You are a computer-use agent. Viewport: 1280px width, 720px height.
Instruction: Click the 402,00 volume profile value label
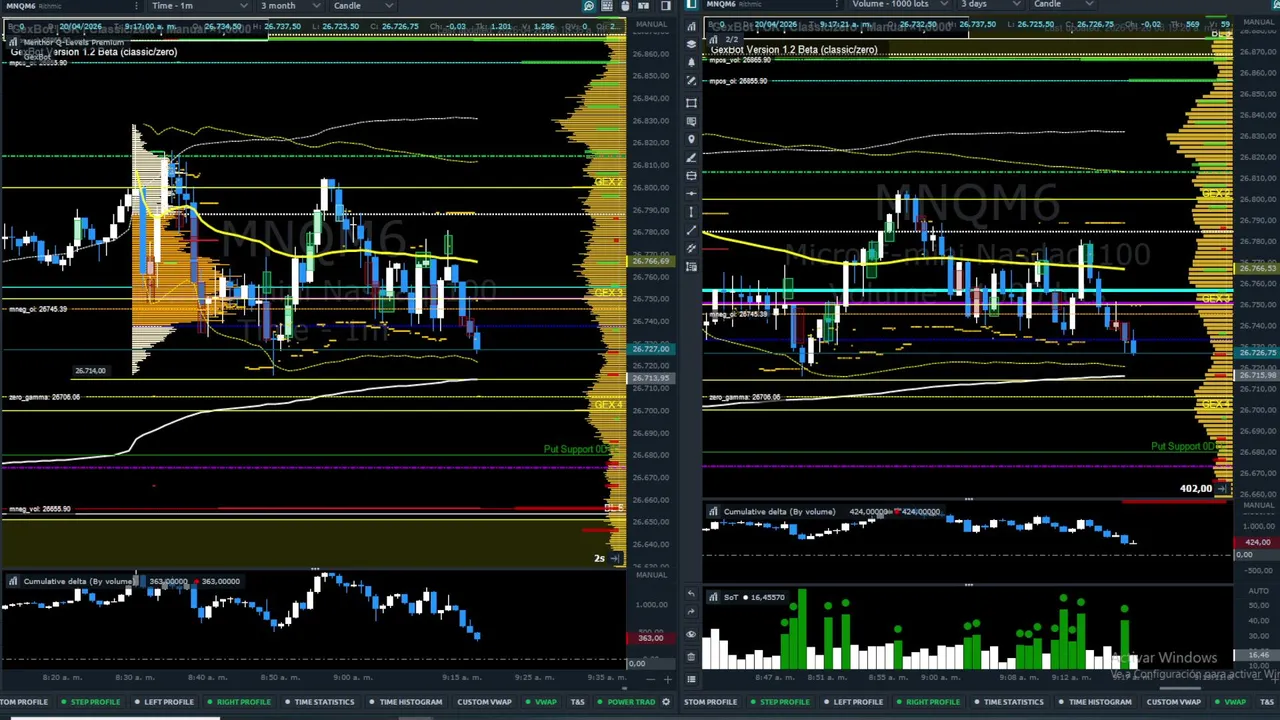pos(1195,488)
